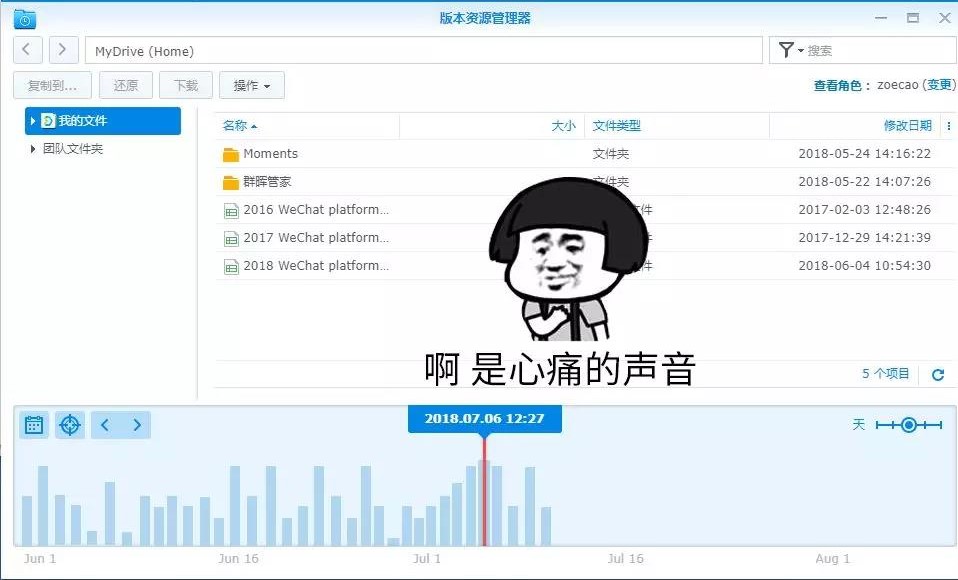This screenshot has height=580, width=958.
Task: Click the date 2017-02-03 12:48:26
Action: point(865,210)
